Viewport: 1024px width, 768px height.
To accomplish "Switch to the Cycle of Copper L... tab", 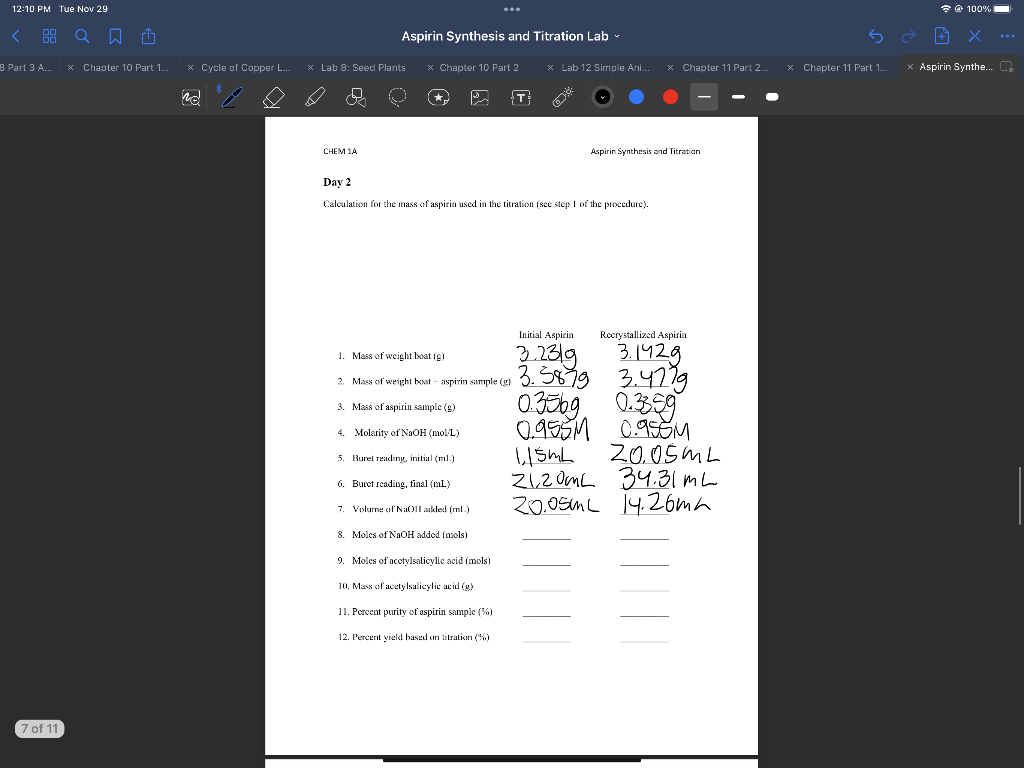I will 246,67.
